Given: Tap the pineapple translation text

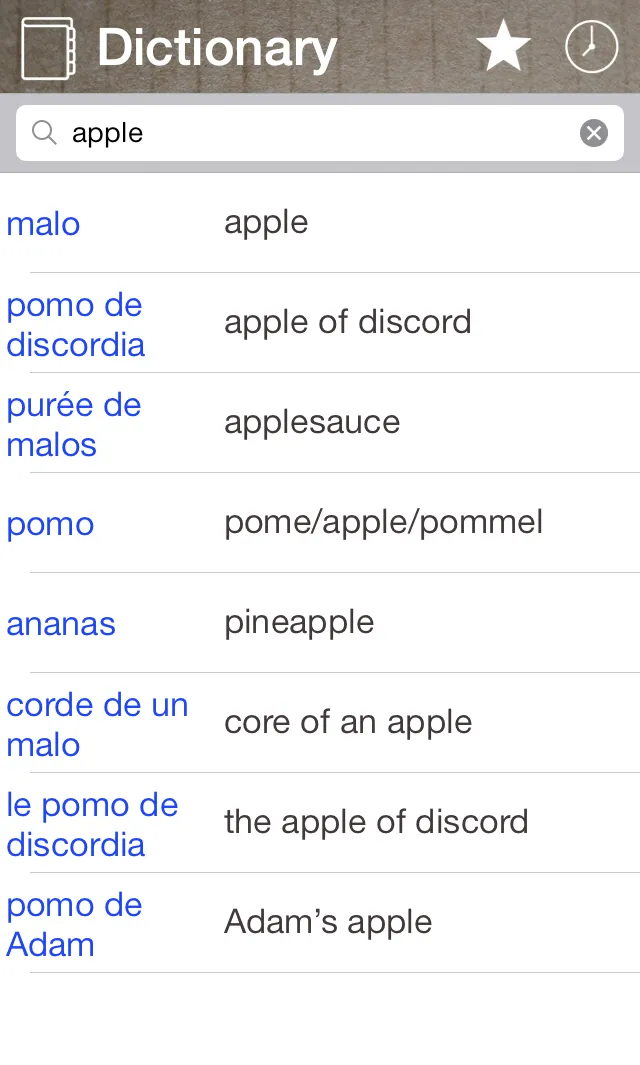Looking at the screenshot, I should 299,623.
